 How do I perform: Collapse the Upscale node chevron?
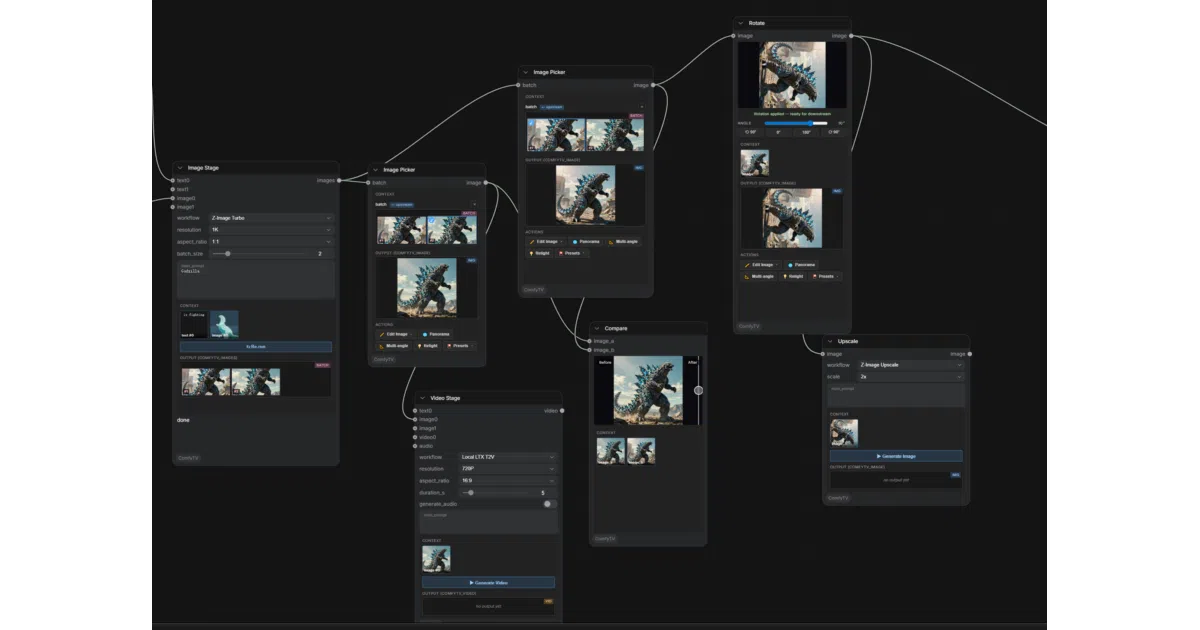(830, 341)
